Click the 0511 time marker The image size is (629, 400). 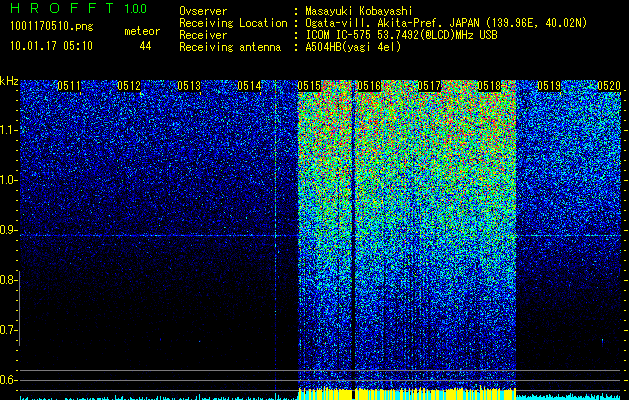point(69,86)
